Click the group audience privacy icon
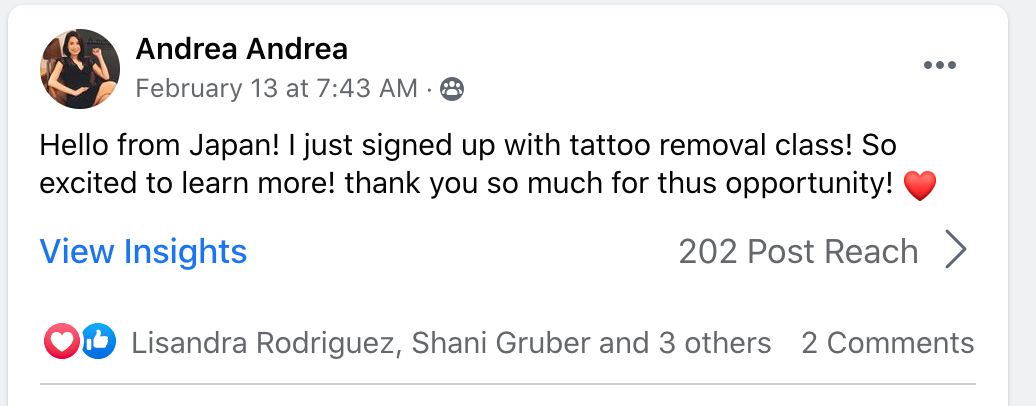Image resolution: width=1036 pixels, height=406 pixels. (x=452, y=89)
